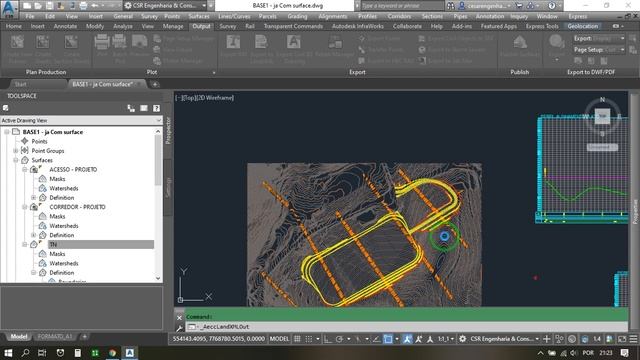Open the Surfaces menu in menu bar

coord(199,16)
